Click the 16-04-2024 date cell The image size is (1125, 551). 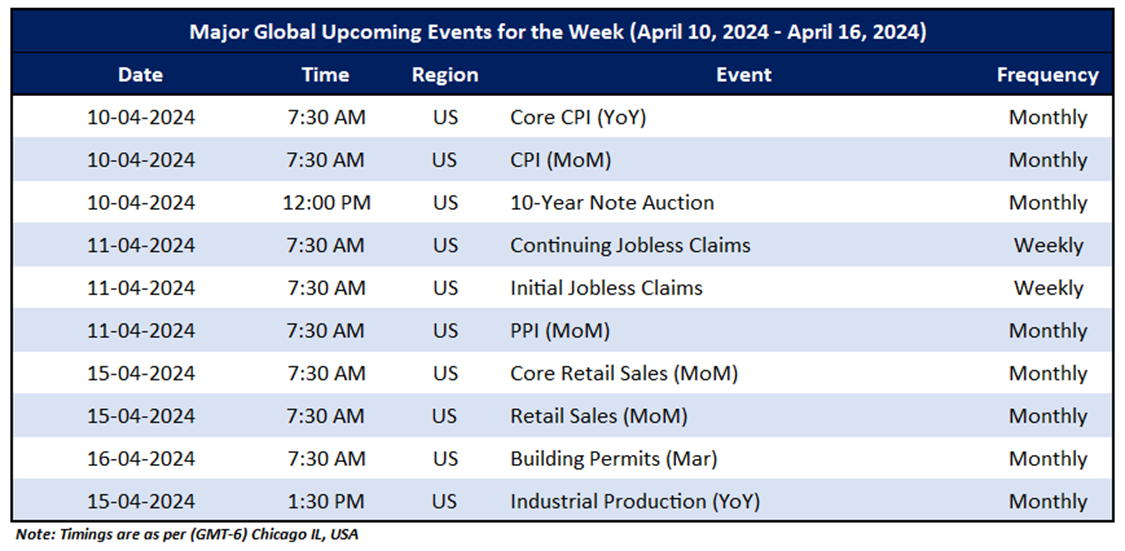[140, 459]
